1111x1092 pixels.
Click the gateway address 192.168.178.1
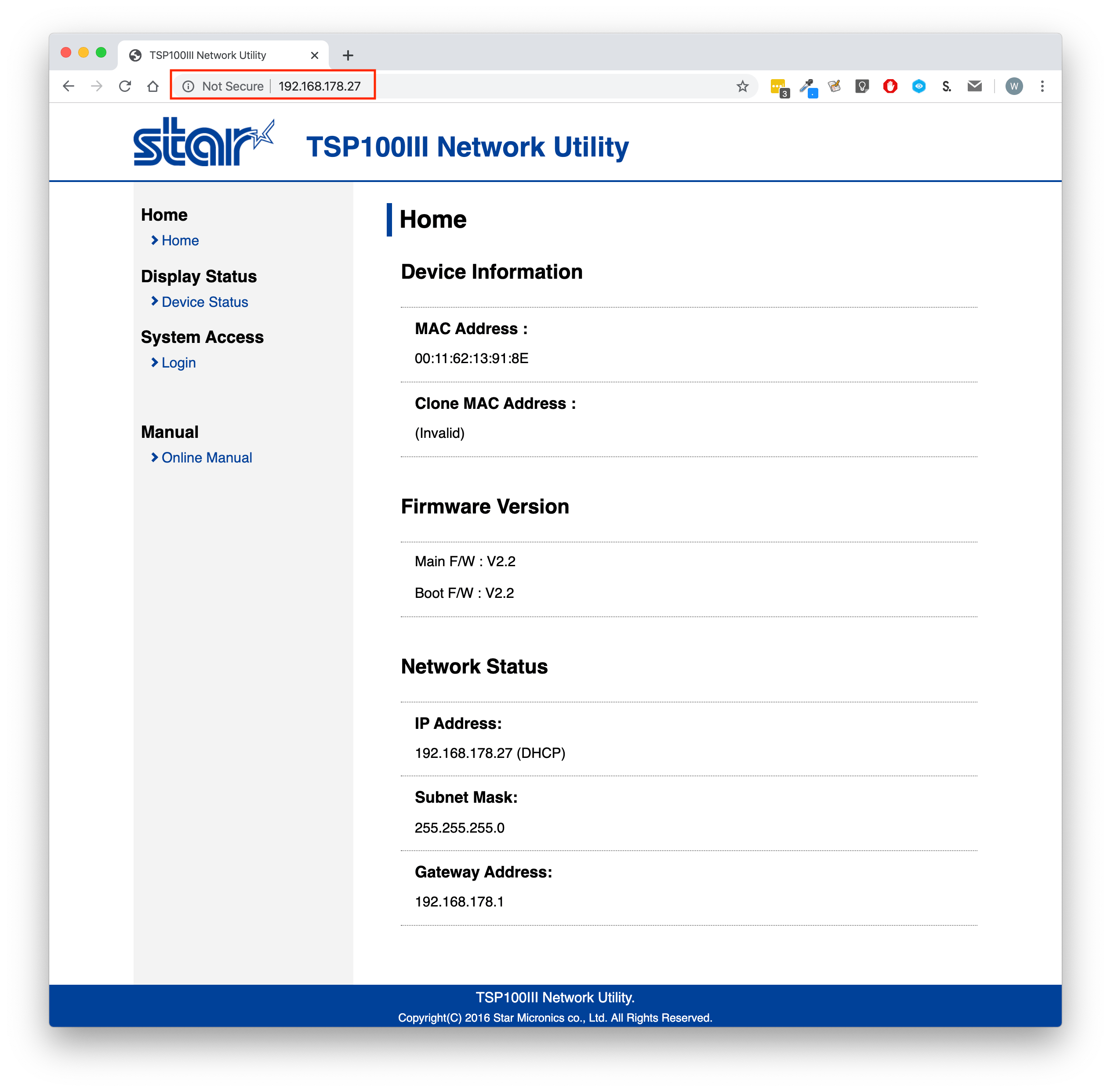459,901
